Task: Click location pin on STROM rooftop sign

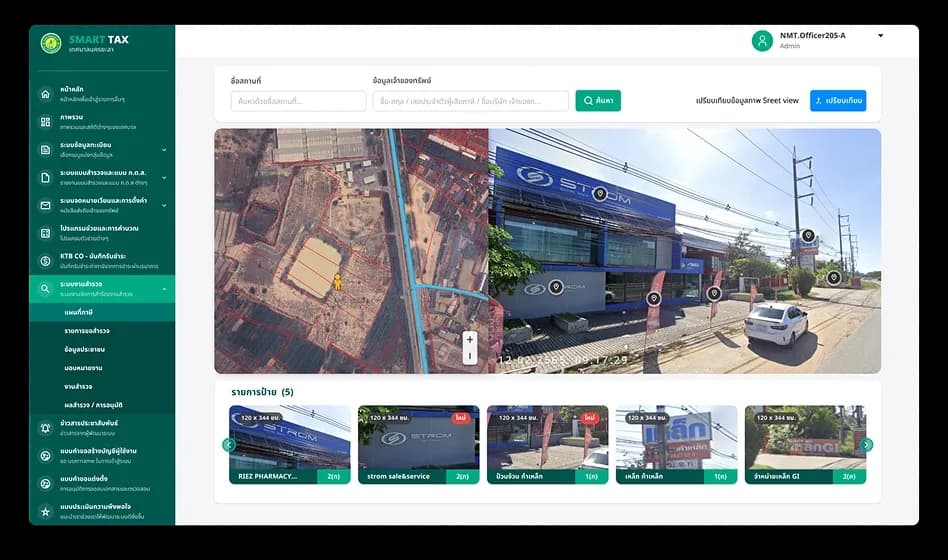Action: [x=600, y=194]
